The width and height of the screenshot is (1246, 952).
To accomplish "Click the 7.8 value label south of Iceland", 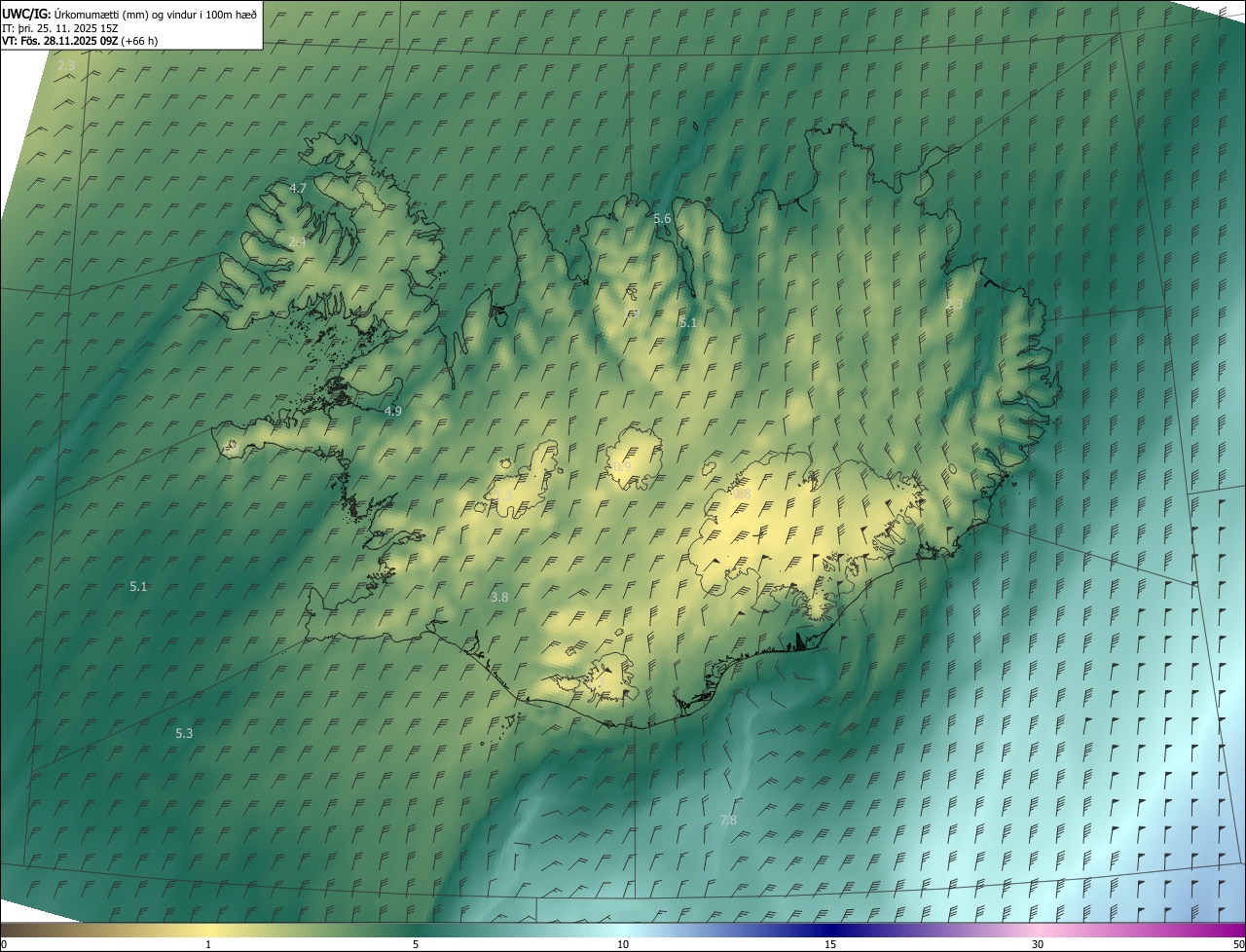I will click(x=728, y=821).
